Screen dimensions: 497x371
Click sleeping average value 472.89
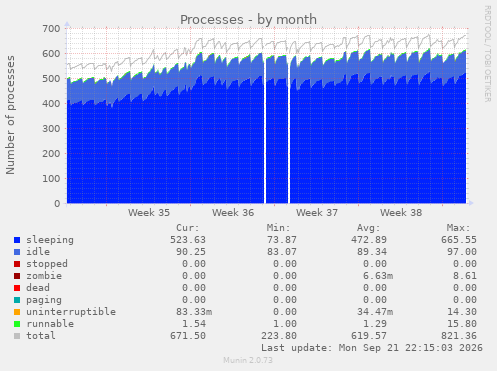[369, 240]
